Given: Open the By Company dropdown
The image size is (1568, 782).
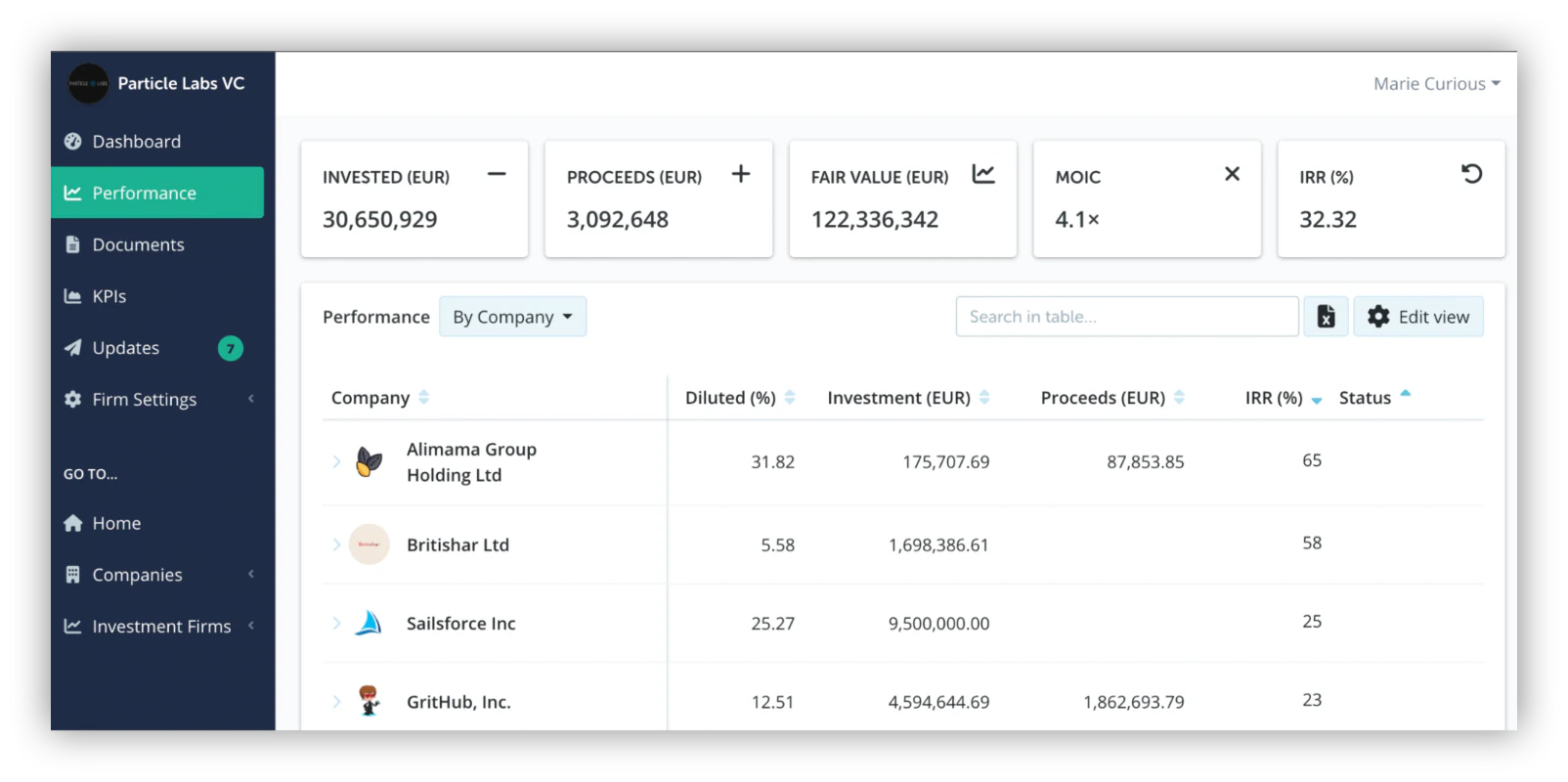Looking at the screenshot, I should [x=512, y=317].
